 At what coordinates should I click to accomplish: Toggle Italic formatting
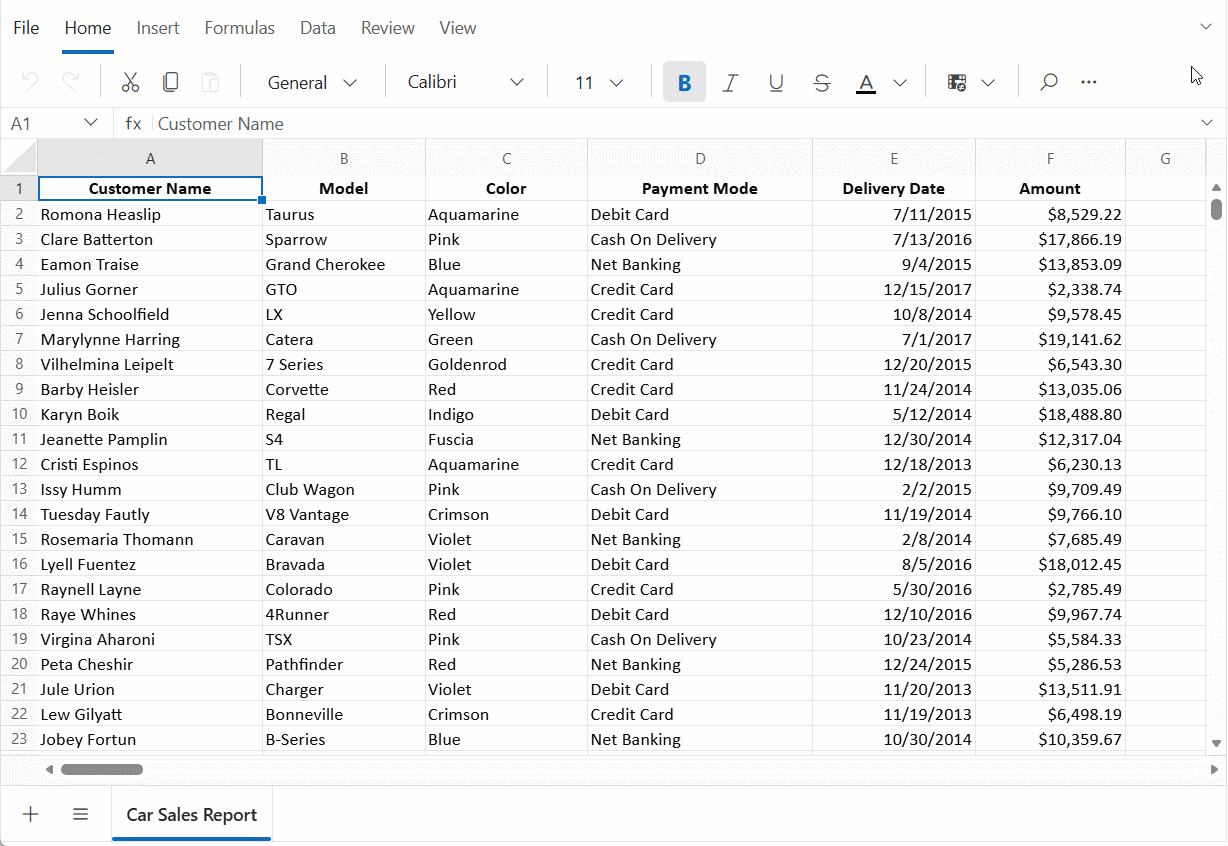pyautogui.click(x=730, y=82)
